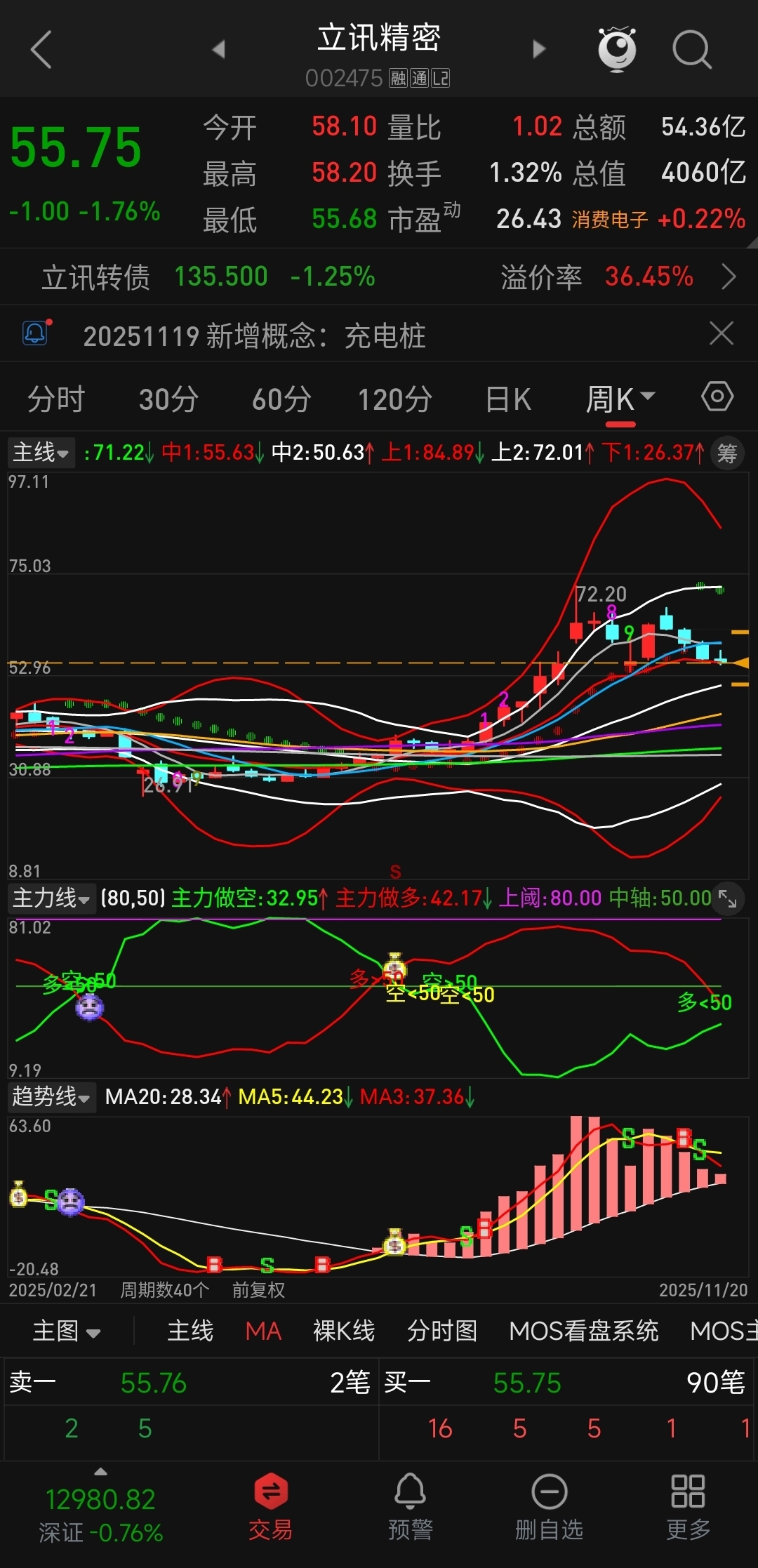This screenshot has width=758, height=1568.
Task: Tap the 2025/11/20 end date label
Action: tap(703, 1290)
